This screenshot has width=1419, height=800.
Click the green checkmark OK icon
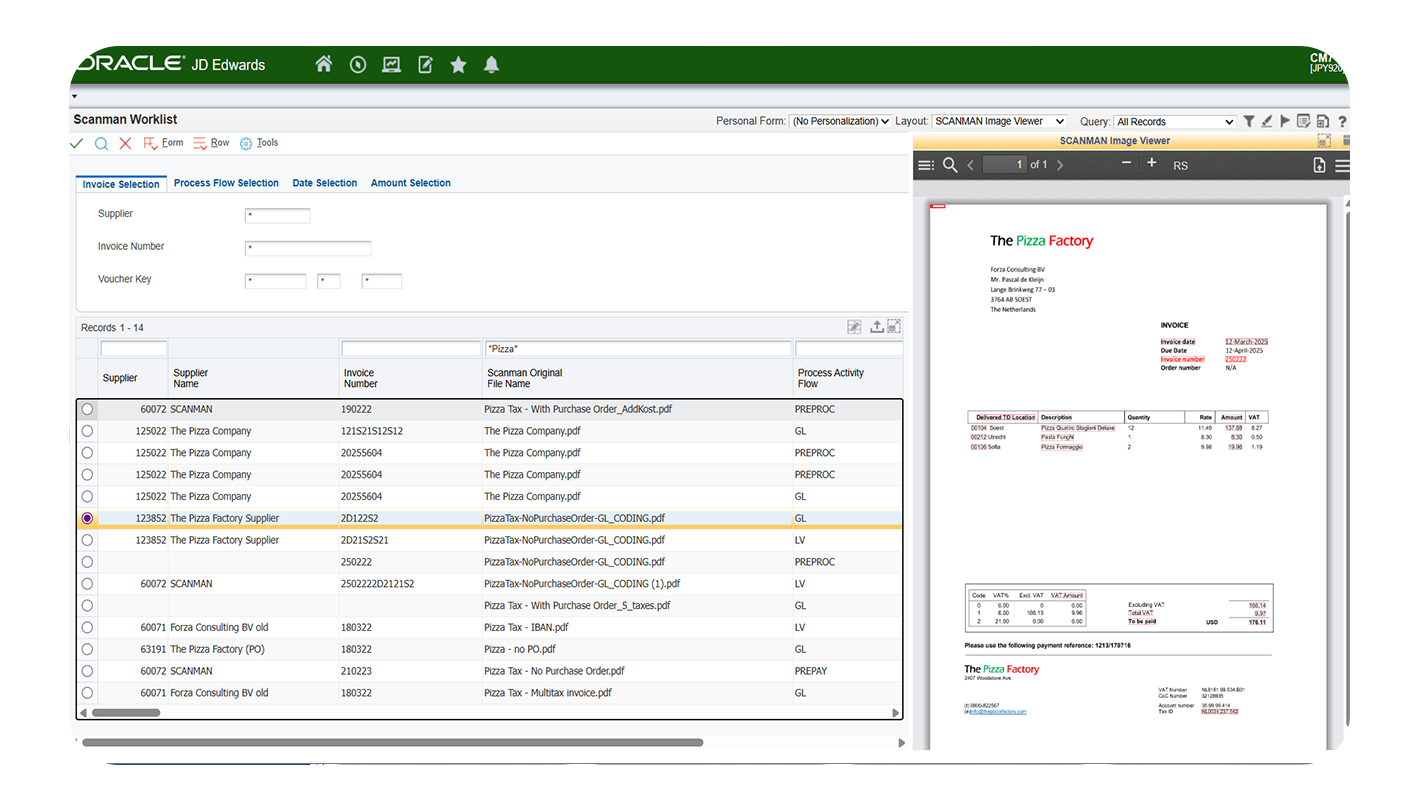pos(76,143)
